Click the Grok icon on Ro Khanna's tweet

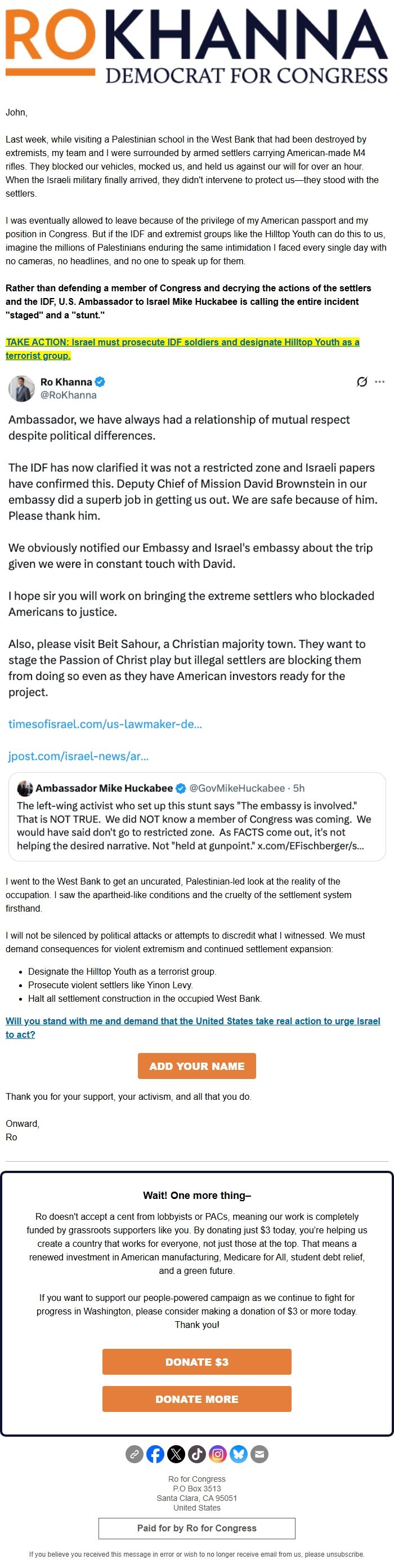click(362, 382)
